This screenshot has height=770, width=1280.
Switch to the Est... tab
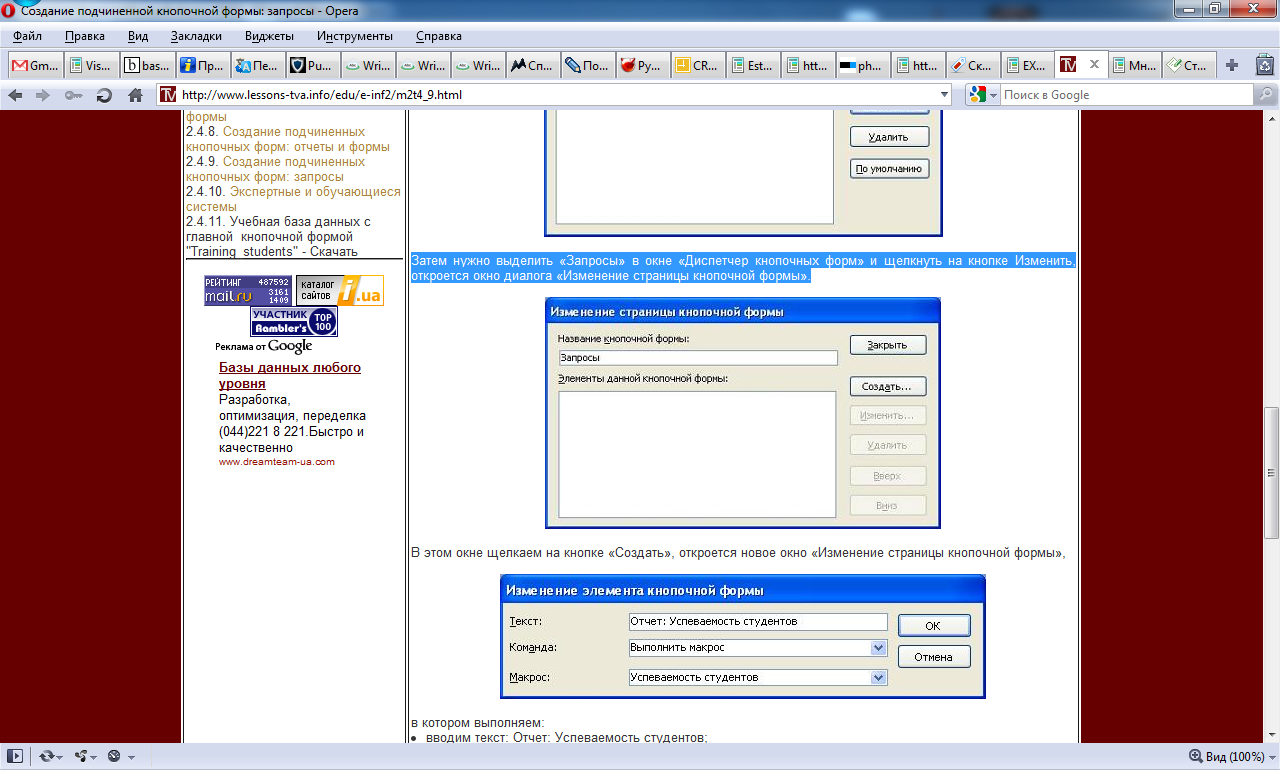[x=754, y=66]
